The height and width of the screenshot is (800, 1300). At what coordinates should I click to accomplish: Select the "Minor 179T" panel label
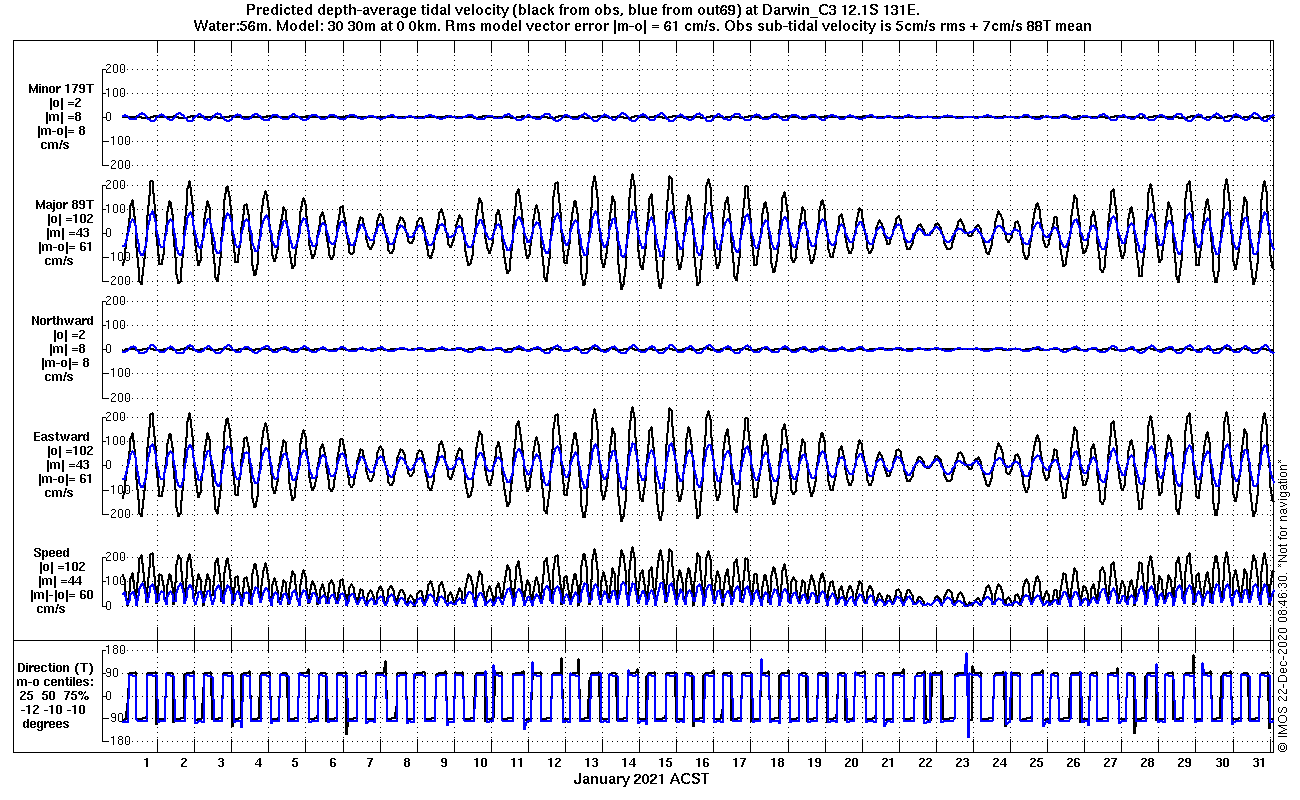[61, 89]
